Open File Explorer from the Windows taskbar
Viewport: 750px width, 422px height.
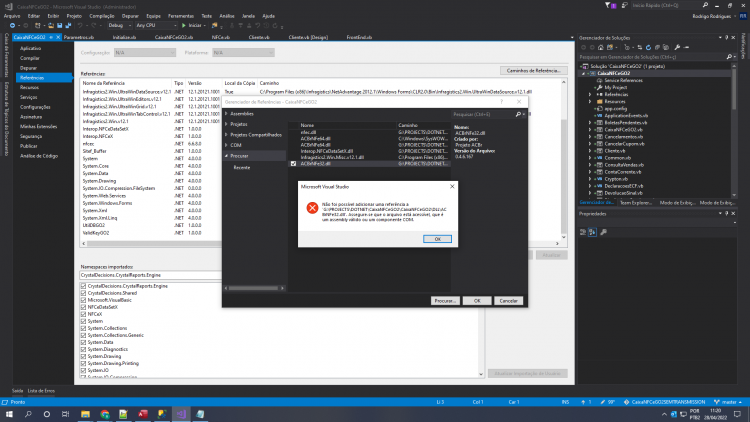pyautogui.click(x=85, y=414)
